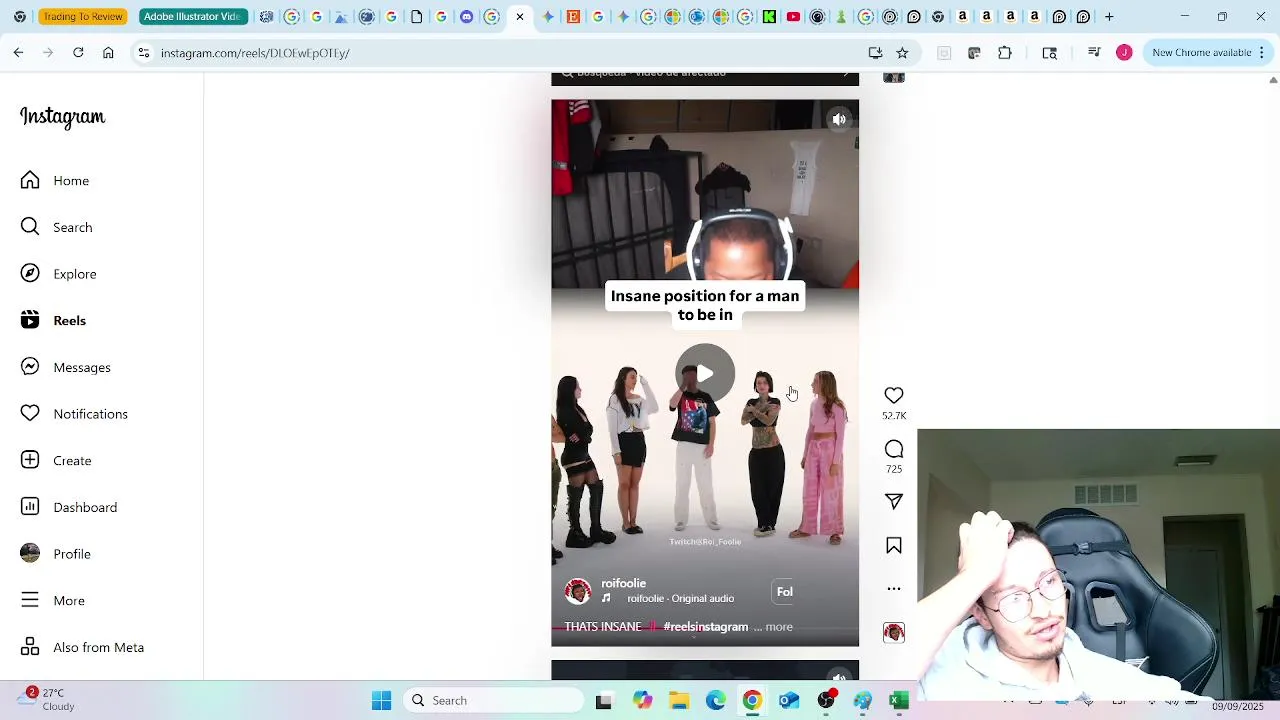
Task: Open the roifoolie username link
Action: tap(623, 583)
